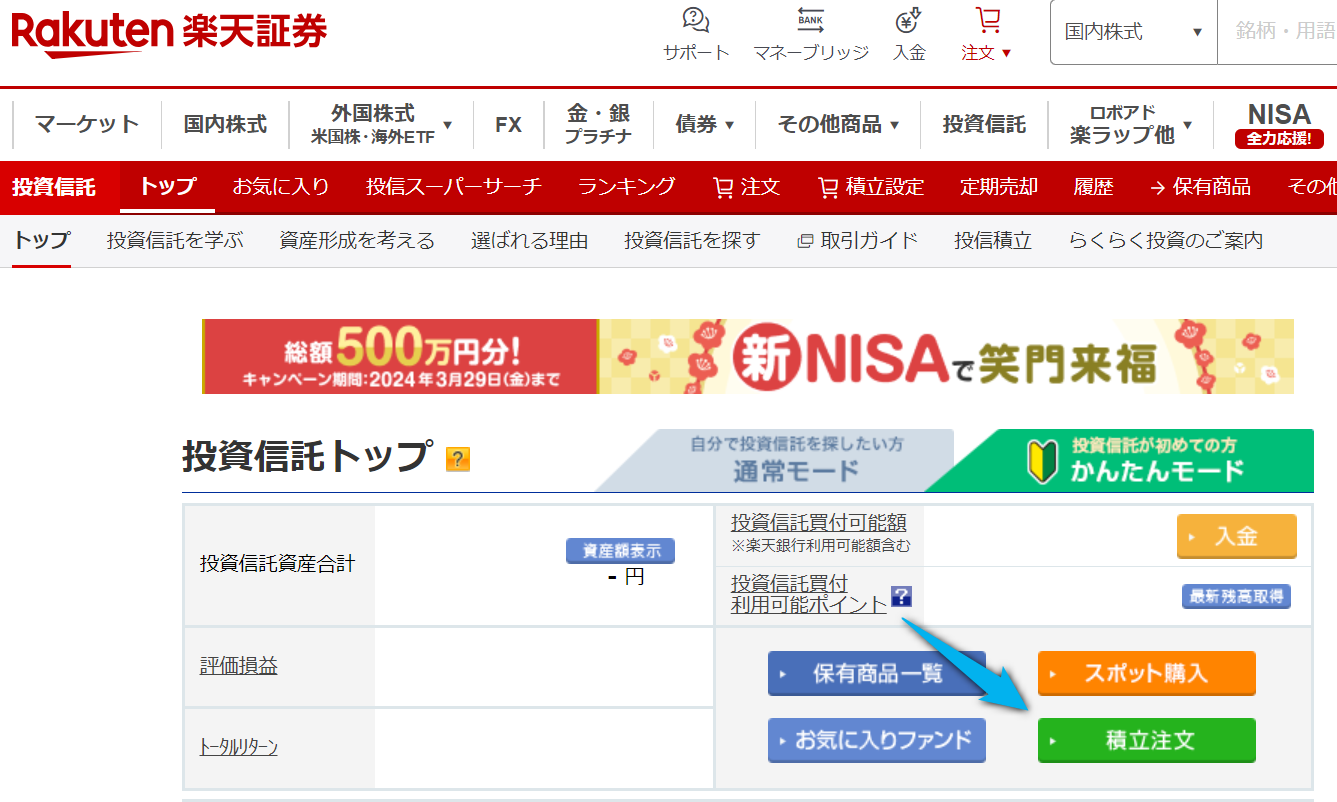This screenshot has width=1337, height=802.
Task: Open the 国内株式 main menu item
Action: pos(225,124)
